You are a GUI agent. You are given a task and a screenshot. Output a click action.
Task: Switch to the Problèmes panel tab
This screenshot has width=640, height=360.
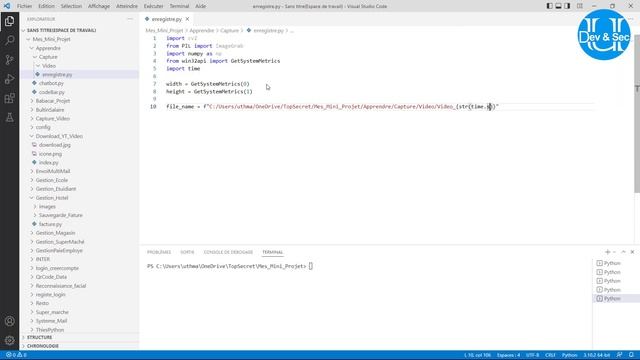pos(159,252)
